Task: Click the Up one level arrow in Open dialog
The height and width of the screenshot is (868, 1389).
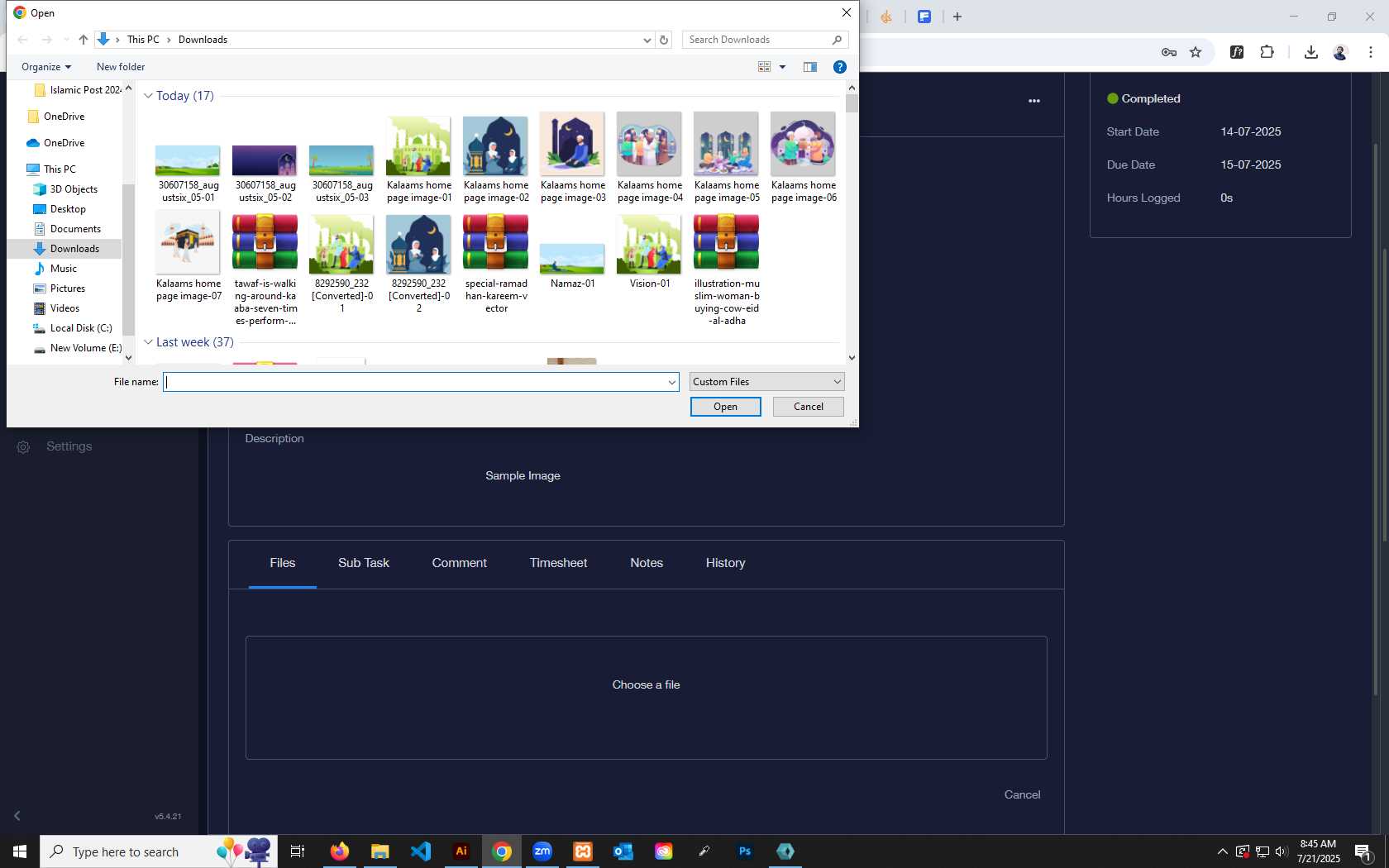Action: pos(84,40)
